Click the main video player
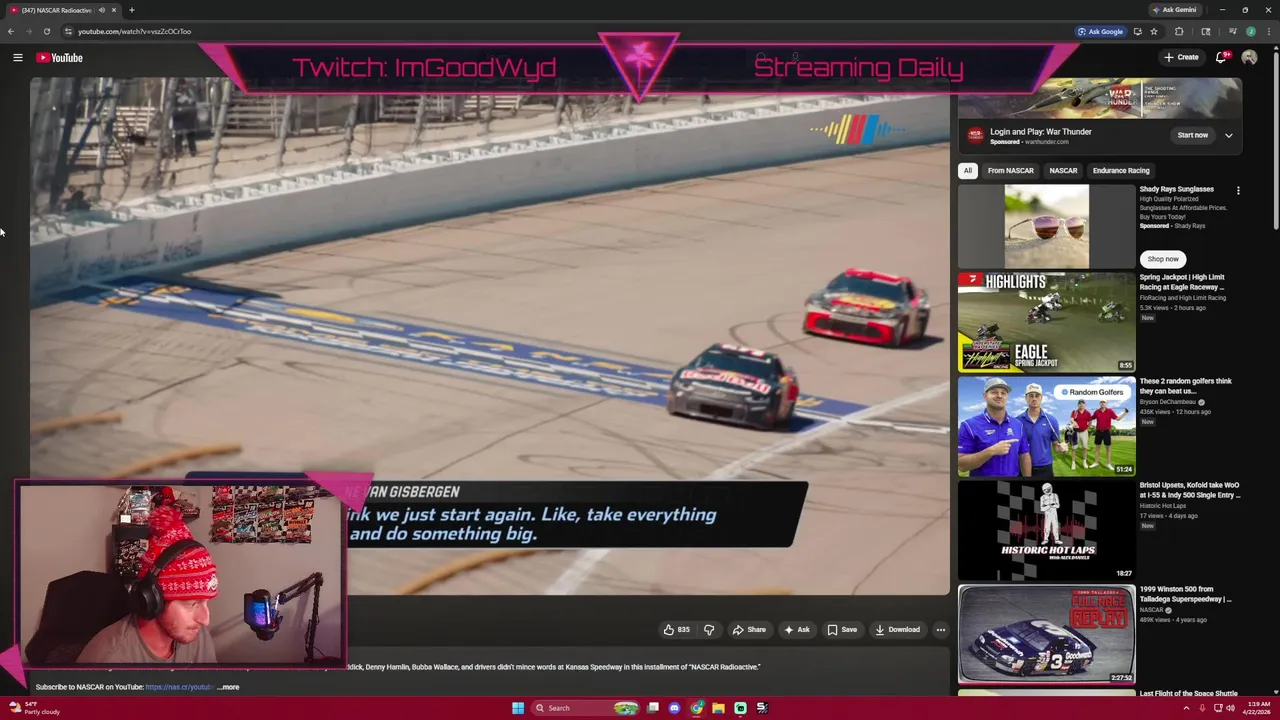This screenshot has height=720, width=1280. tap(490, 335)
